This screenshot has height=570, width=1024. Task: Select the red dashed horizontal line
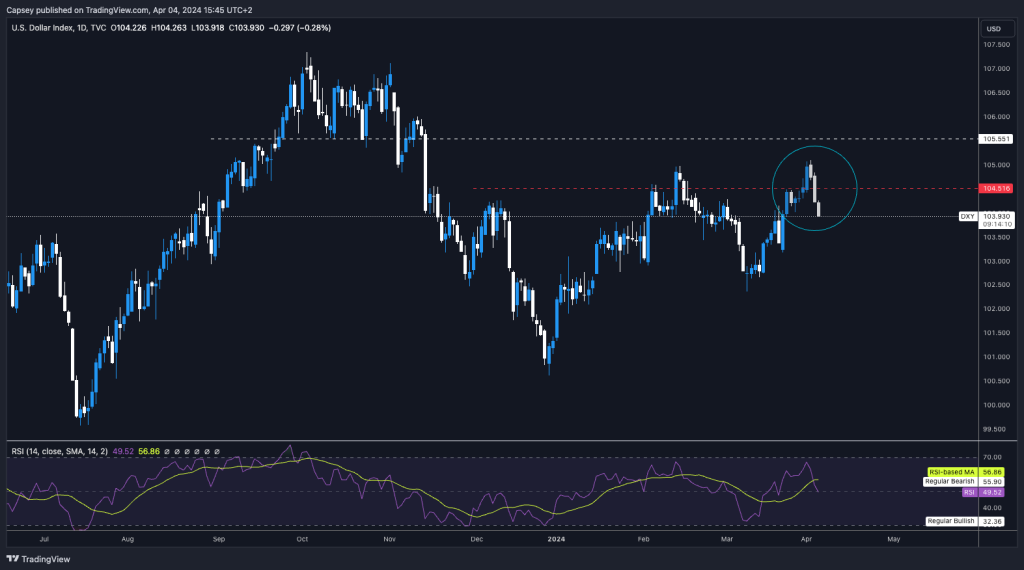(x=600, y=188)
